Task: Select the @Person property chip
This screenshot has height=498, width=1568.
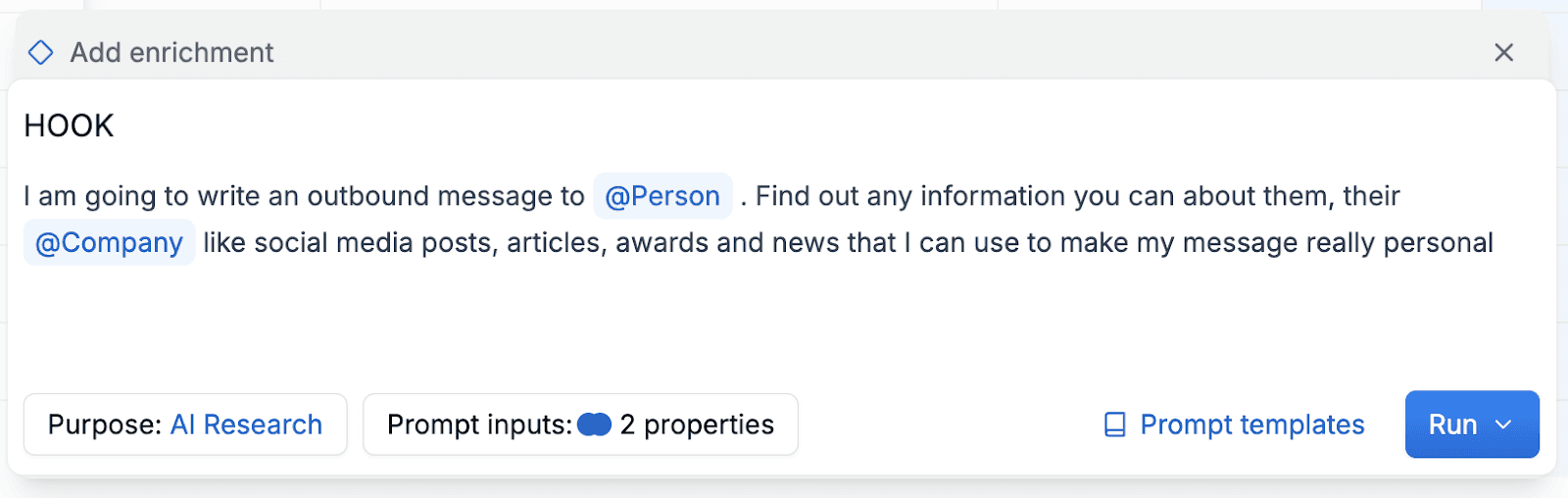Action: 662,196
